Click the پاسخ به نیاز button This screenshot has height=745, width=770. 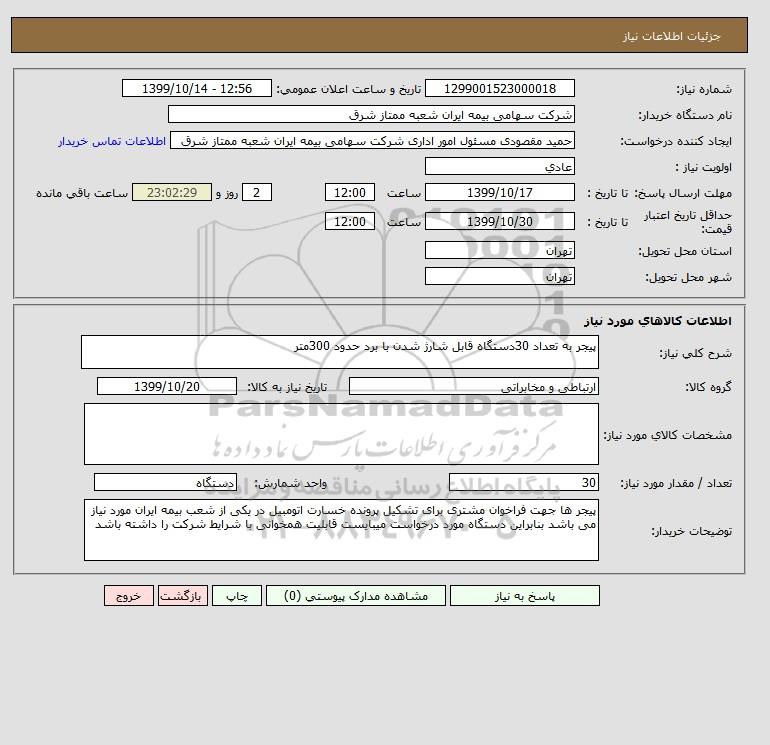(x=524, y=596)
